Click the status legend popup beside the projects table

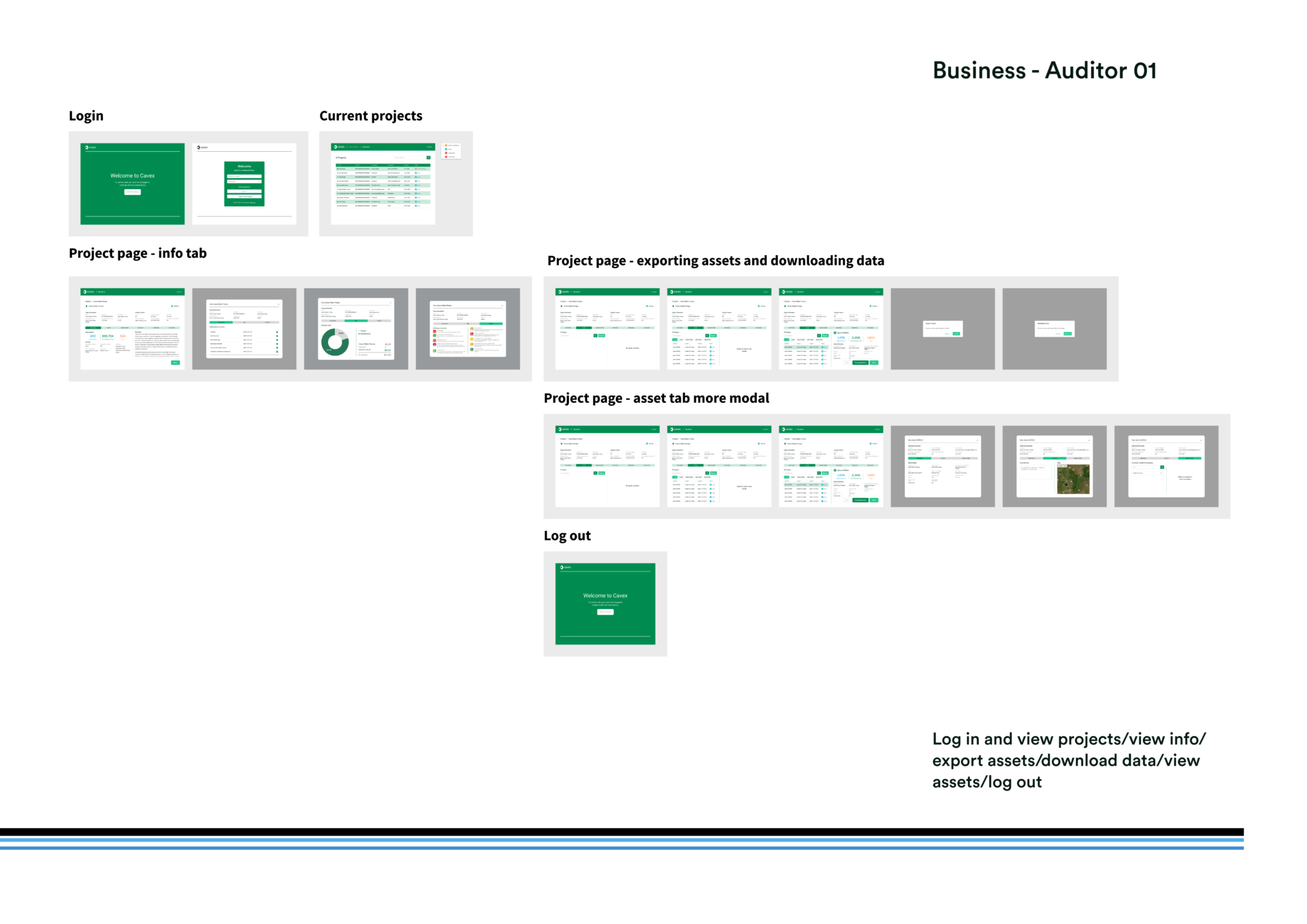tap(451, 150)
